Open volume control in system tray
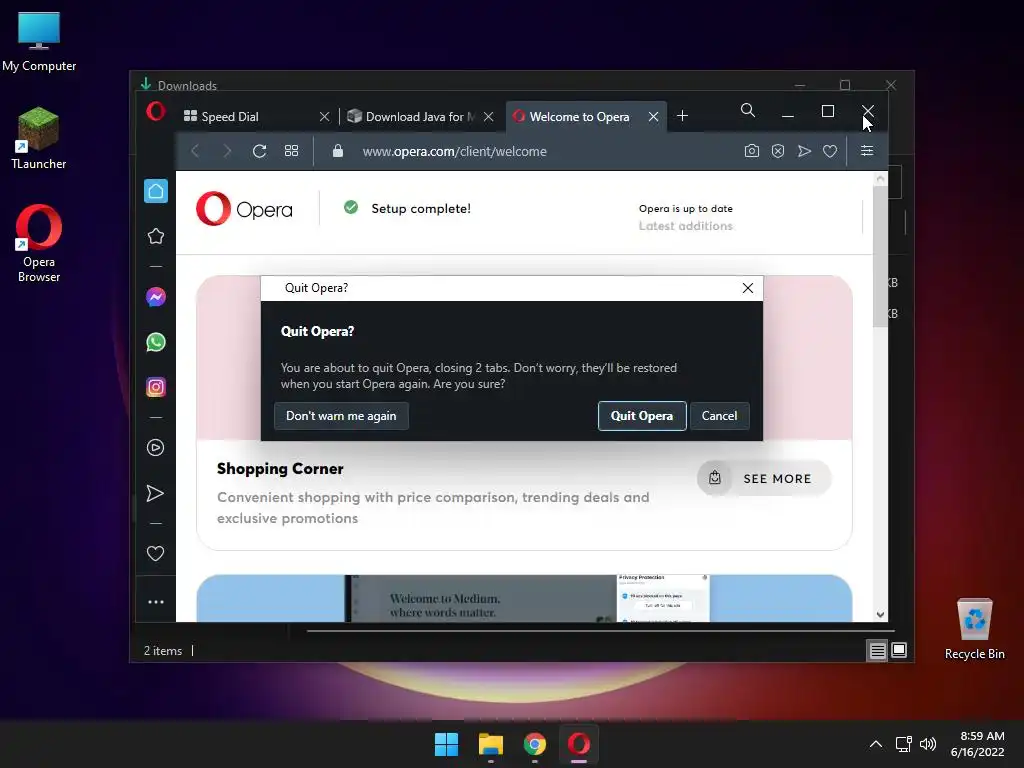This screenshot has height=768, width=1024. click(x=927, y=744)
